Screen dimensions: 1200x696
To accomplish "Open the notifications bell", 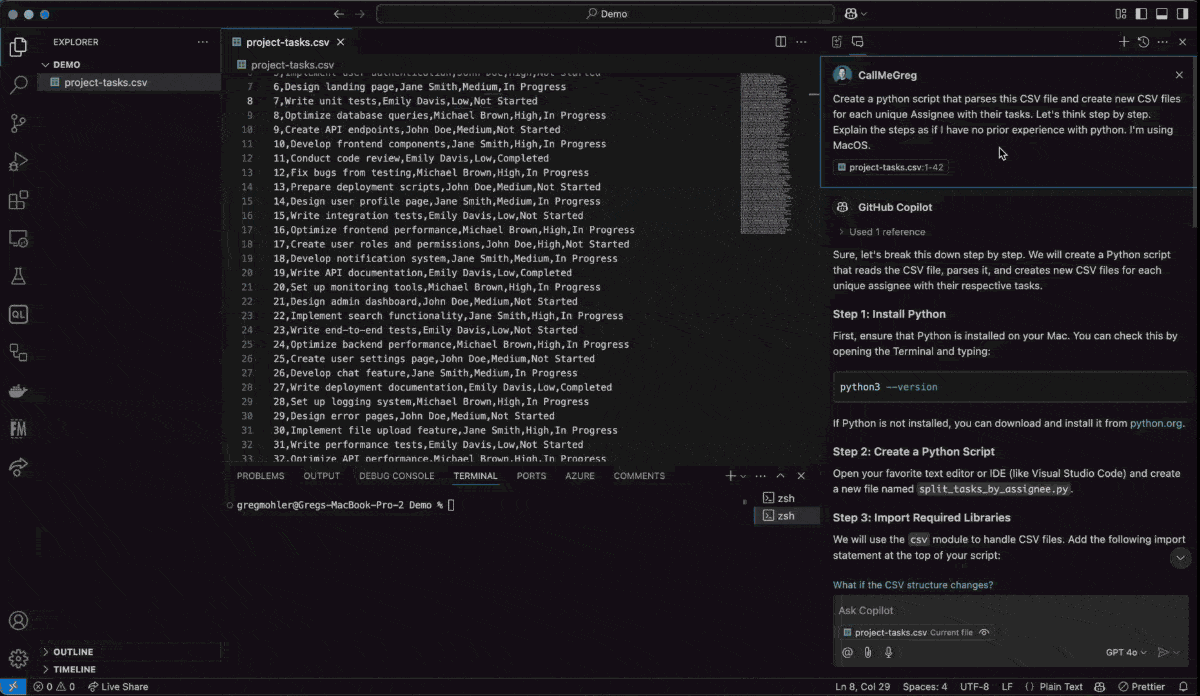I will click(1182, 687).
